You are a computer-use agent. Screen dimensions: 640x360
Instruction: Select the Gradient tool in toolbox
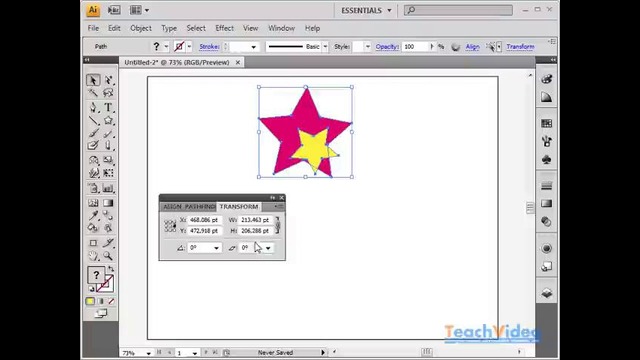coord(108,203)
